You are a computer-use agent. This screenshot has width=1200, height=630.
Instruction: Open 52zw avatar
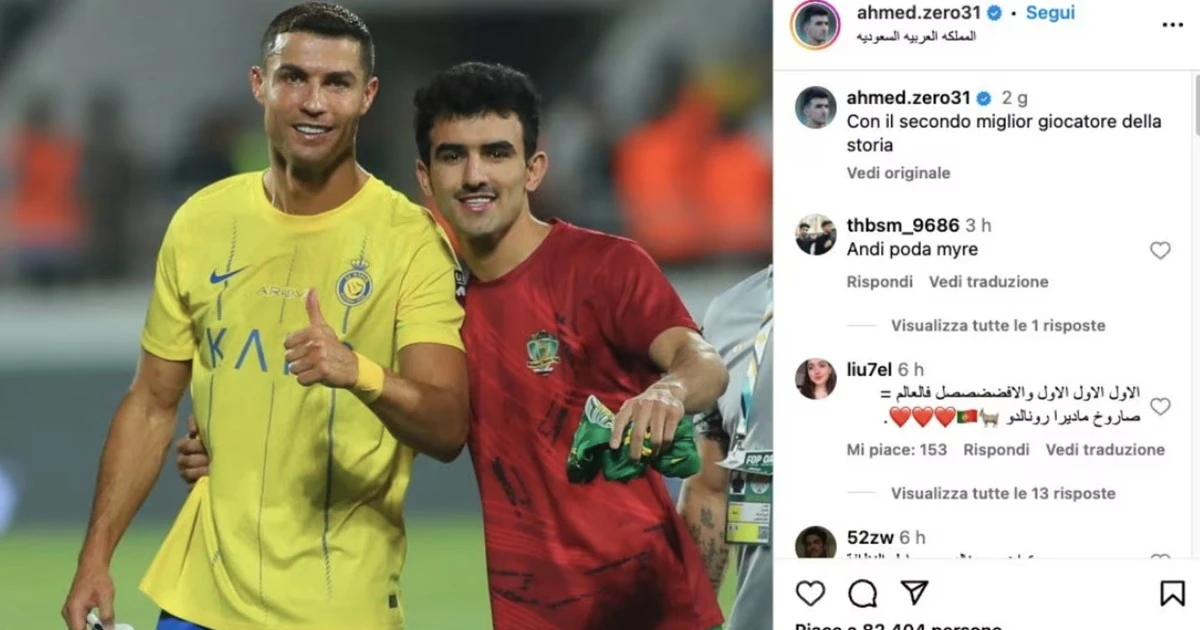816,543
